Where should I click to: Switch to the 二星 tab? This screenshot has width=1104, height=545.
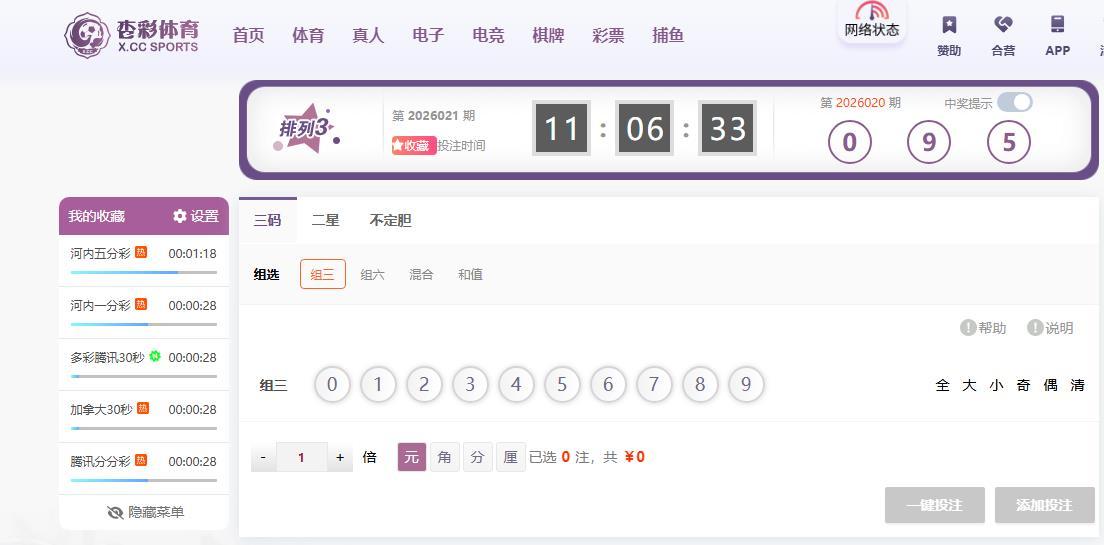pos(326,220)
